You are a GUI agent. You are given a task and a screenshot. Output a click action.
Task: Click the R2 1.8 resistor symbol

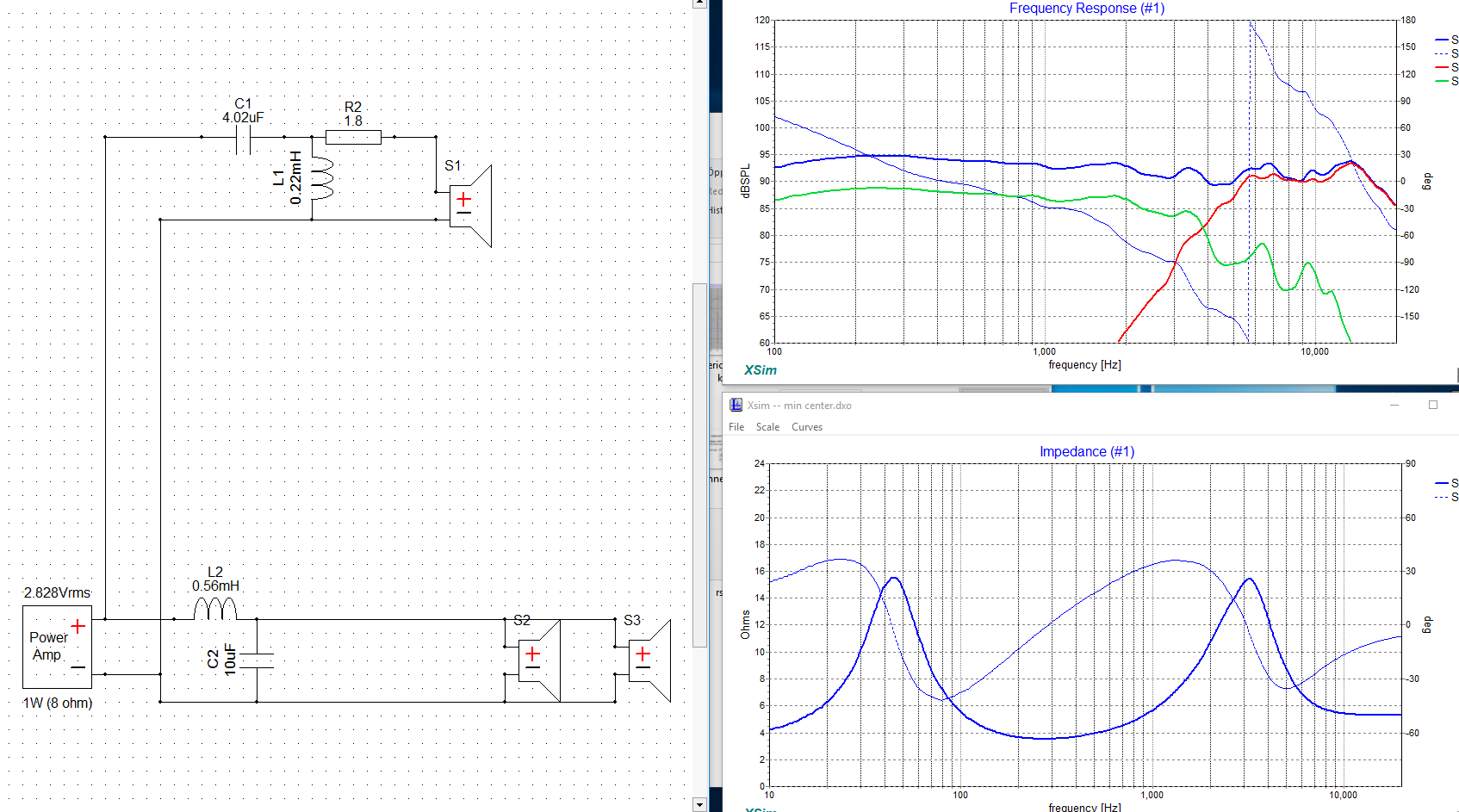tap(353, 137)
